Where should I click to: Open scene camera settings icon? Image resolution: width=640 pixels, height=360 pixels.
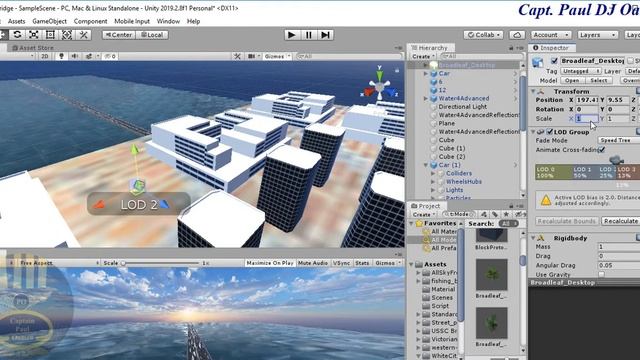(251, 56)
